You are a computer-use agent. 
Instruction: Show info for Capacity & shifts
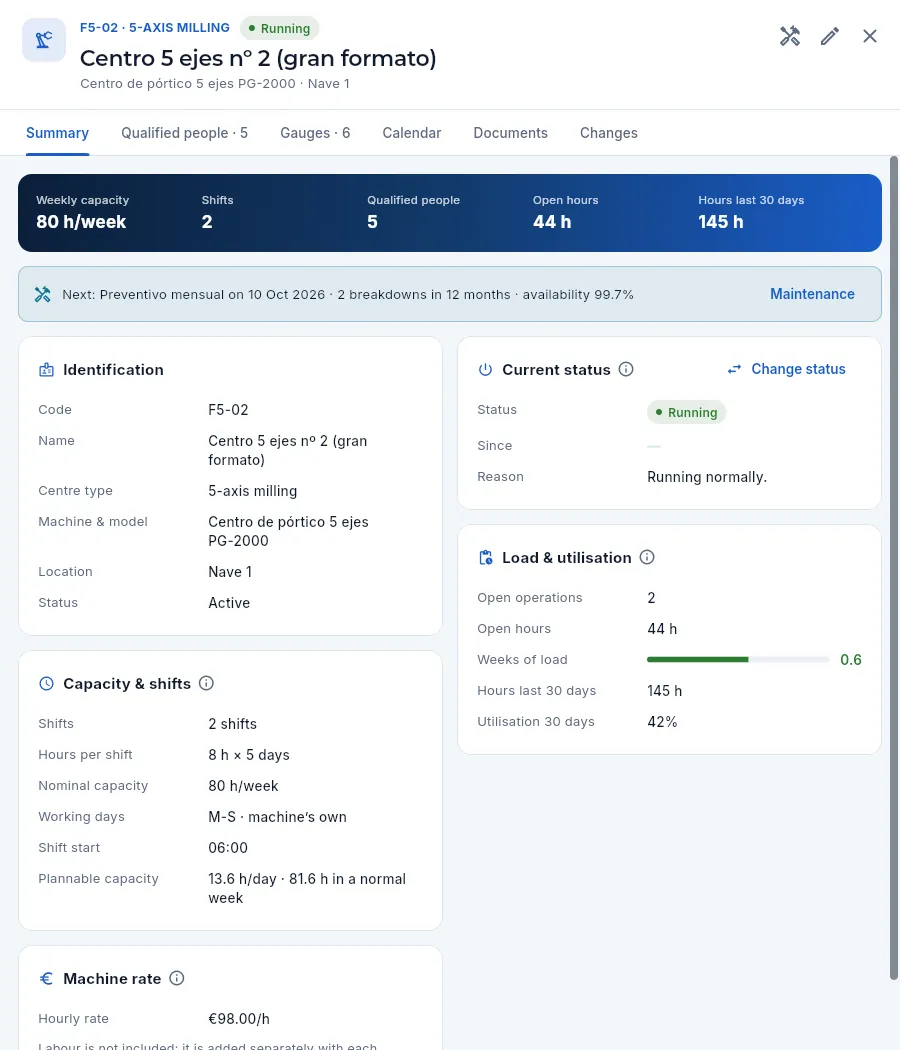(206, 683)
